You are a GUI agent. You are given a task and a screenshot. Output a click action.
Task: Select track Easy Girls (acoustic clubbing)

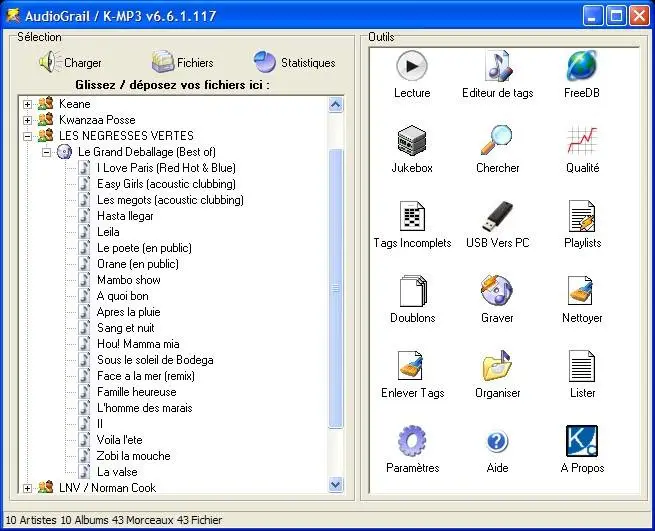click(166, 184)
